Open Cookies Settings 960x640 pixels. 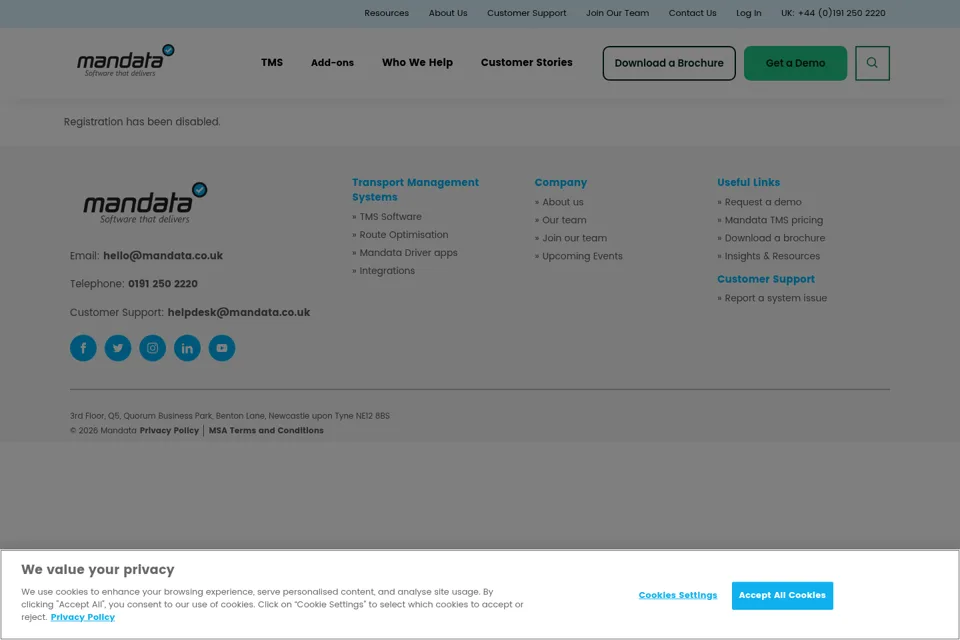pyautogui.click(x=678, y=595)
